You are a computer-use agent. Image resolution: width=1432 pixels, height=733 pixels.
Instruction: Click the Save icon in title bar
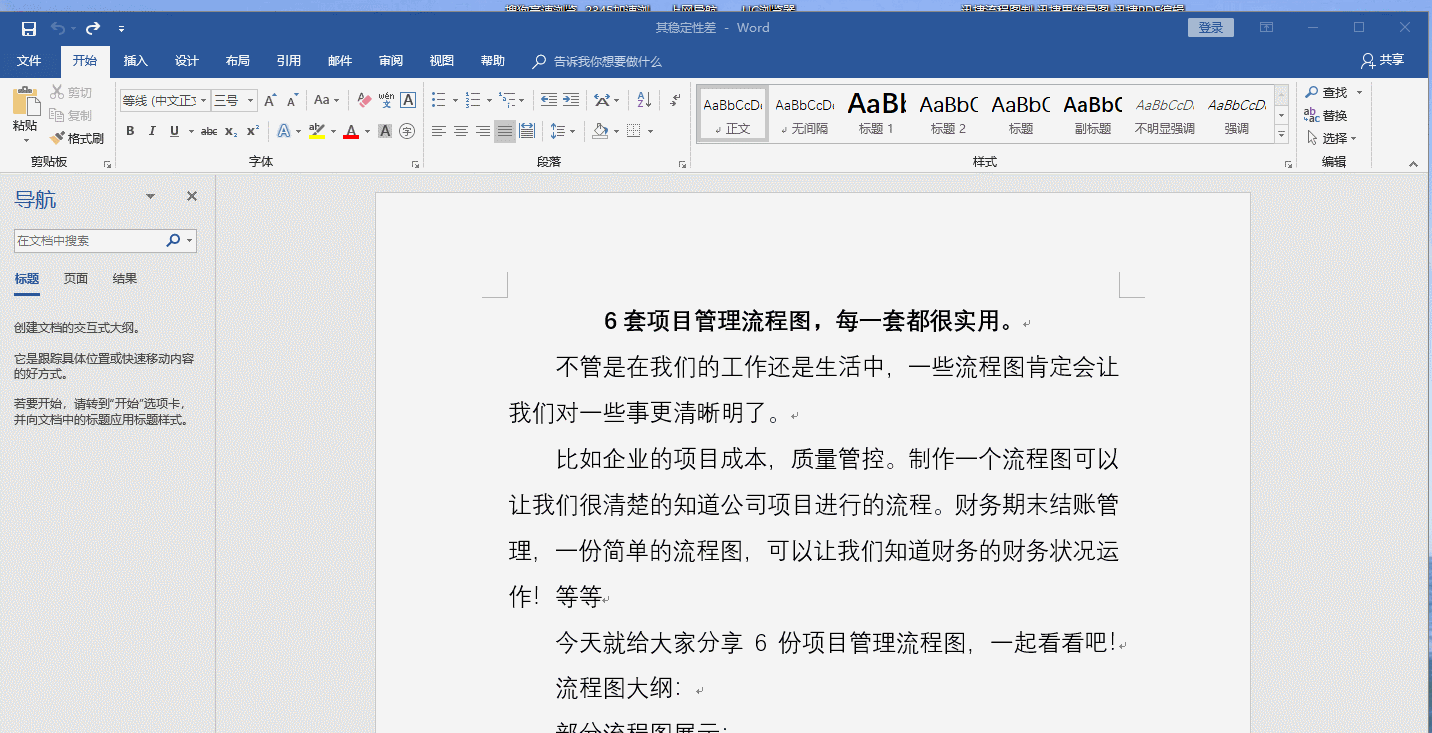pyautogui.click(x=29, y=28)
